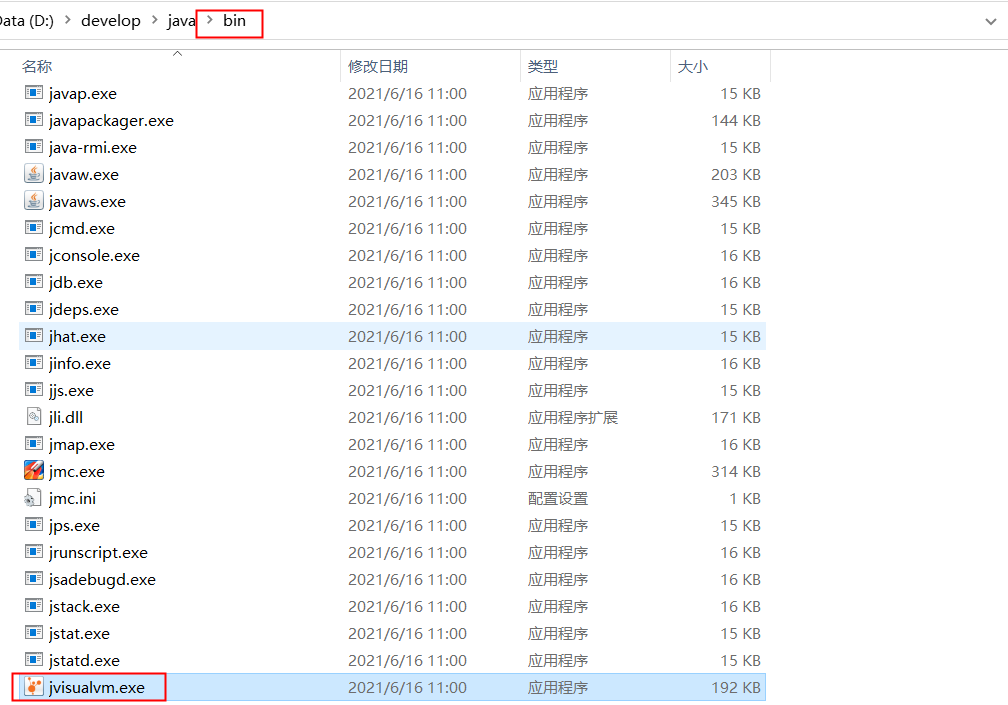Click the jjs.exe file icon
This screenshot has height=705, width=1008.
pyautogui.click(x=33, y=389)
